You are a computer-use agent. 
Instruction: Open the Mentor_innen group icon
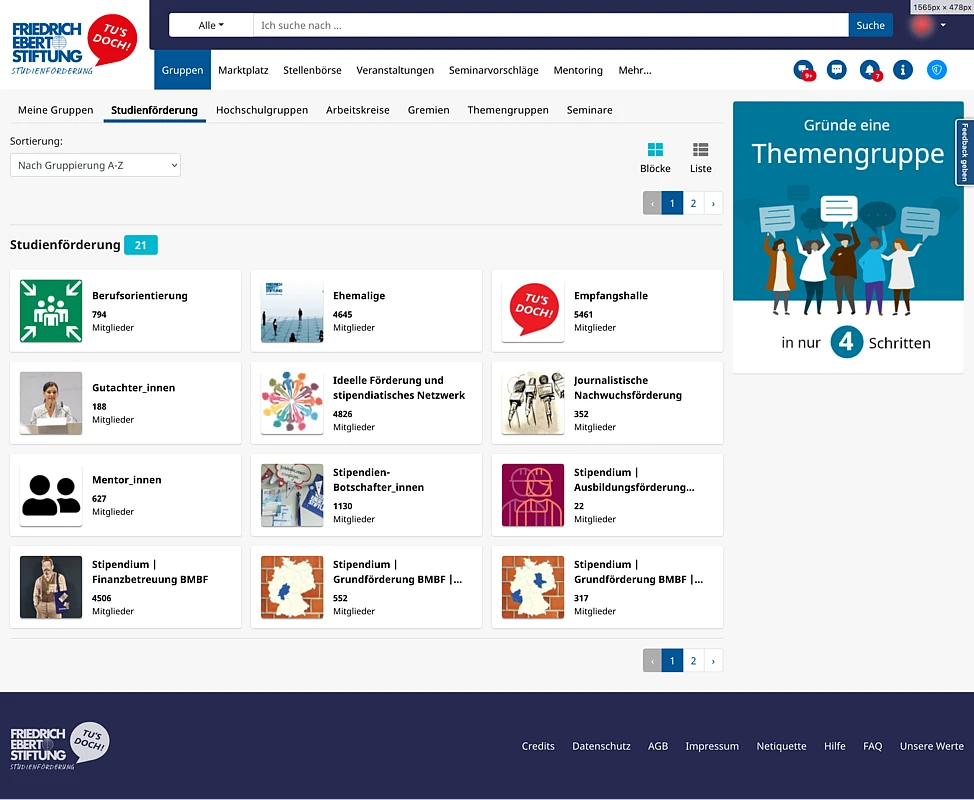click(x=51, y=495)
